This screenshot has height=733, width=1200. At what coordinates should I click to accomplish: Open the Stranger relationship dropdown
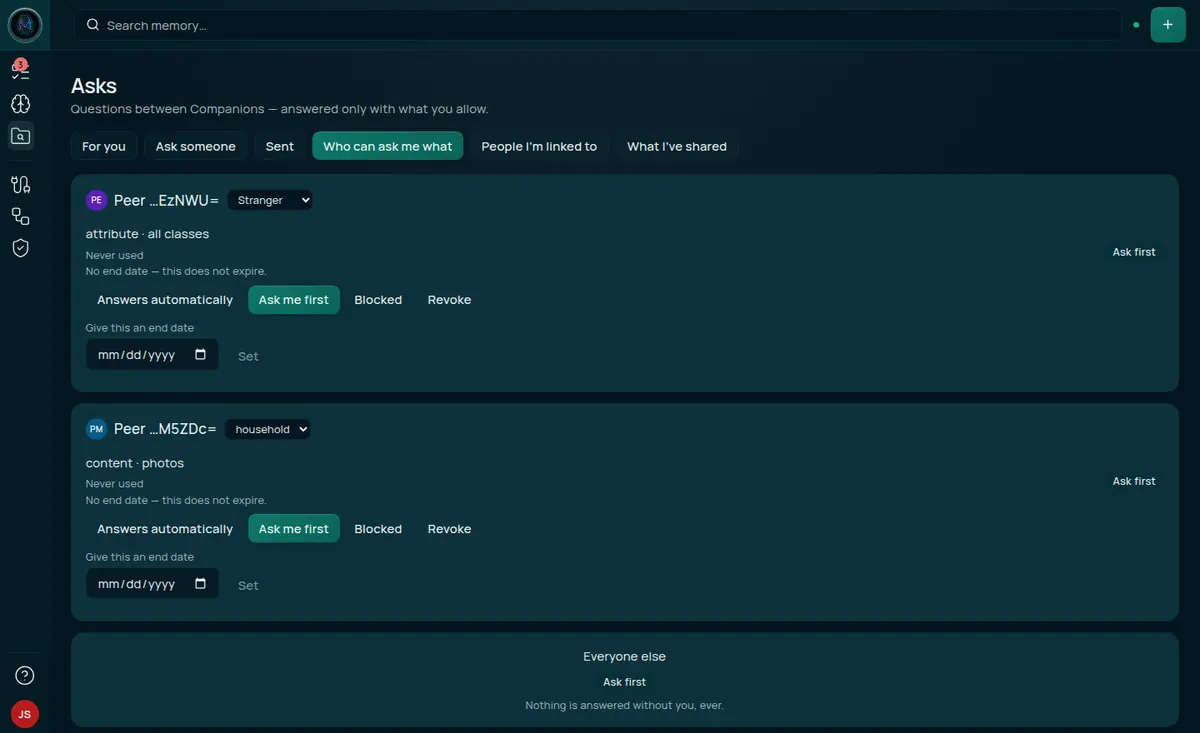coord(270,200)
